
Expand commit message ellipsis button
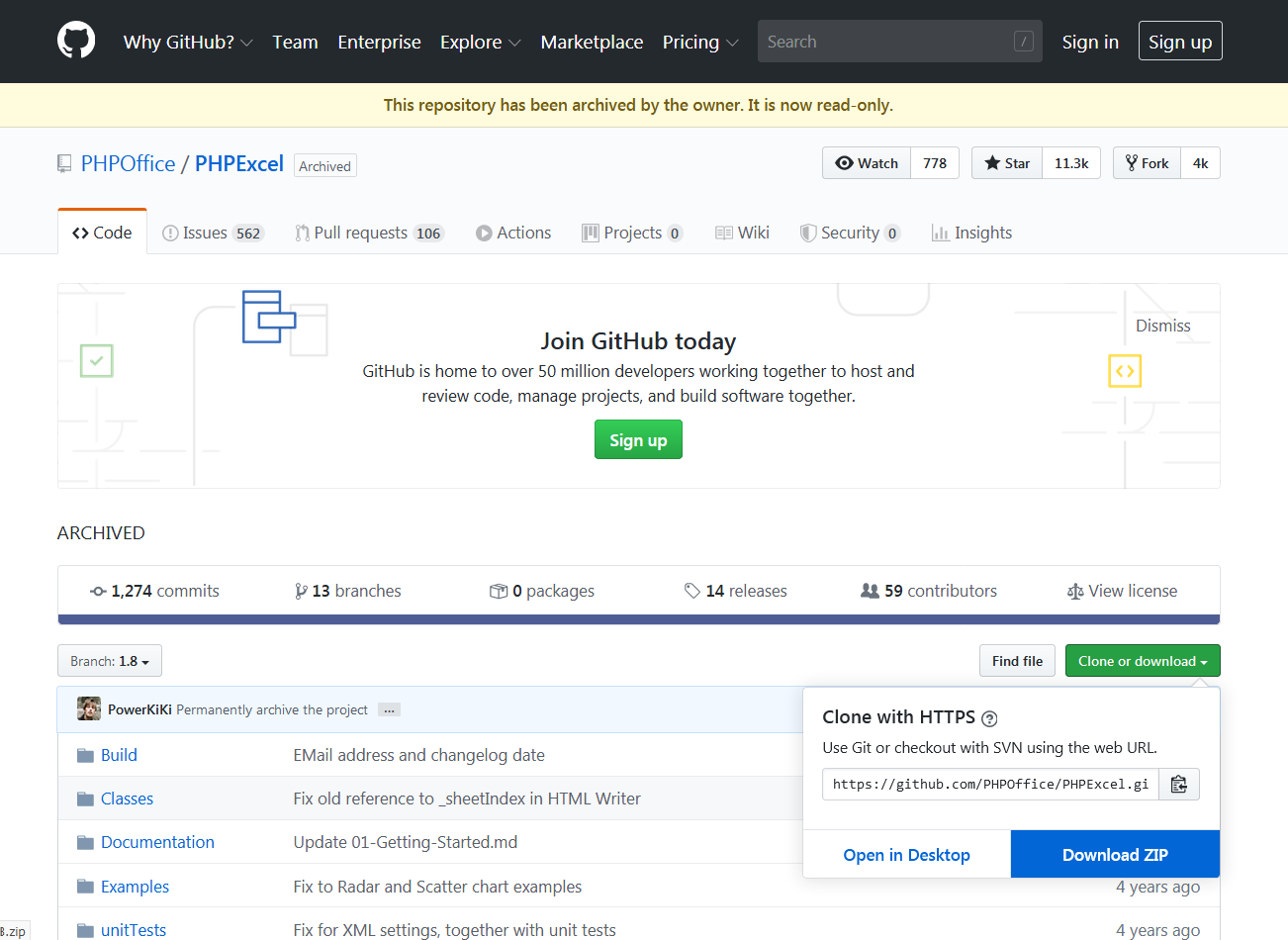[389, 709]
